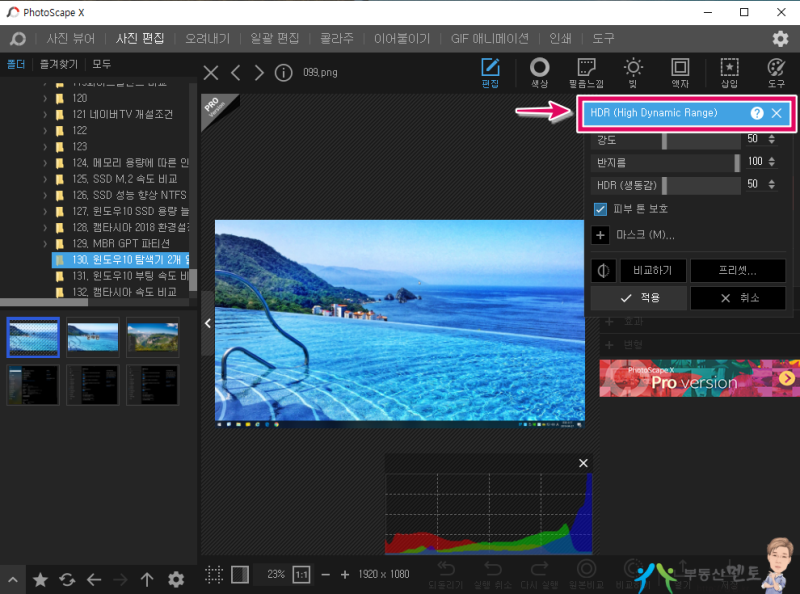The width and height of the screenshot is (800, 594).
Task: Switch to 이어붙이기 tab
Action: pos(402,38)
